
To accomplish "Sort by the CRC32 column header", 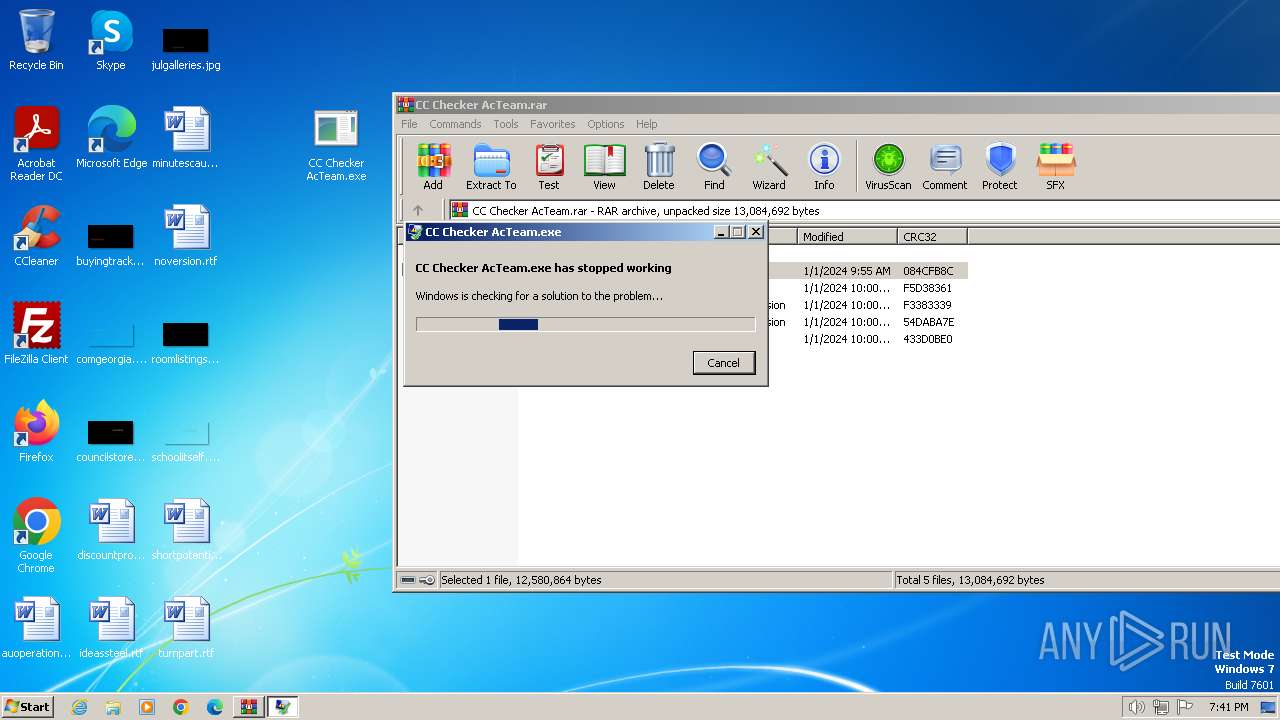I will [932, 237].
